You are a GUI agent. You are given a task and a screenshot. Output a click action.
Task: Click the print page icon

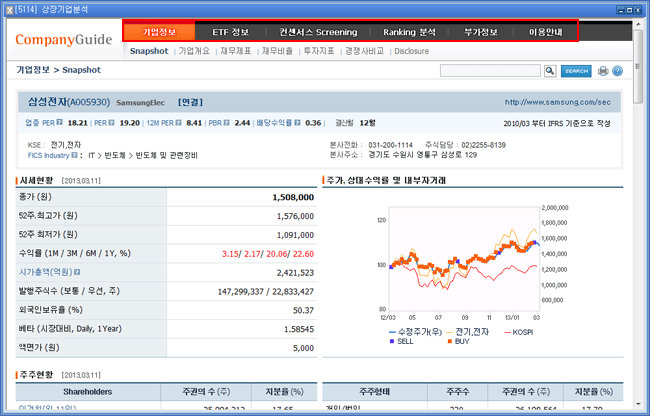click(602, 71)
